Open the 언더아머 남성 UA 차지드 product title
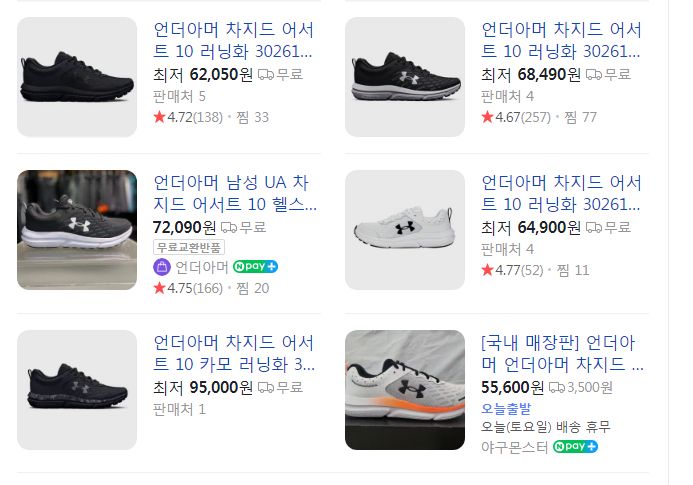693x485 pixels. (x=234, y=194)
